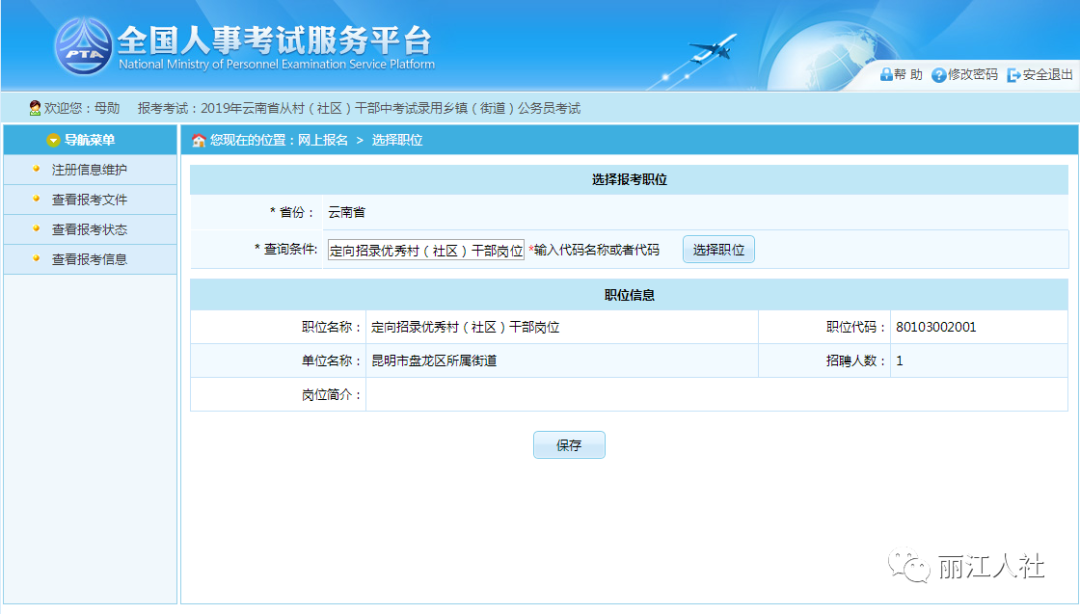The height and width of the screenshot is (614, 1080).
Task: Click the user avatar icon beside 欢迎您
Action: point(34,108)
